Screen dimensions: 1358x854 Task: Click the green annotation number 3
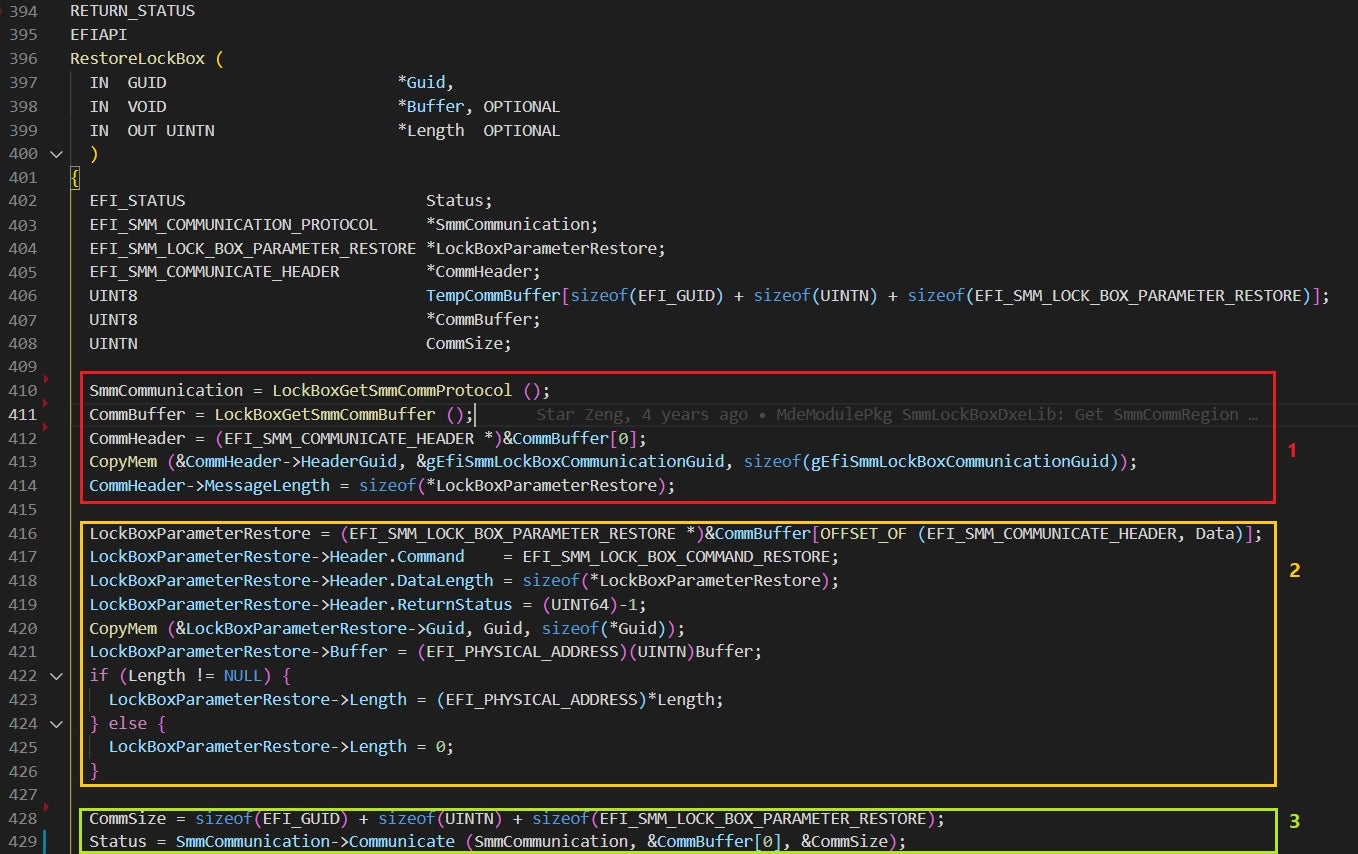tap(1294, 822)
